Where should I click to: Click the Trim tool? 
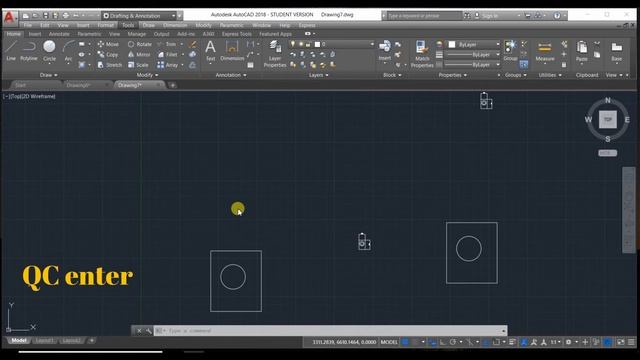(167, 44)
